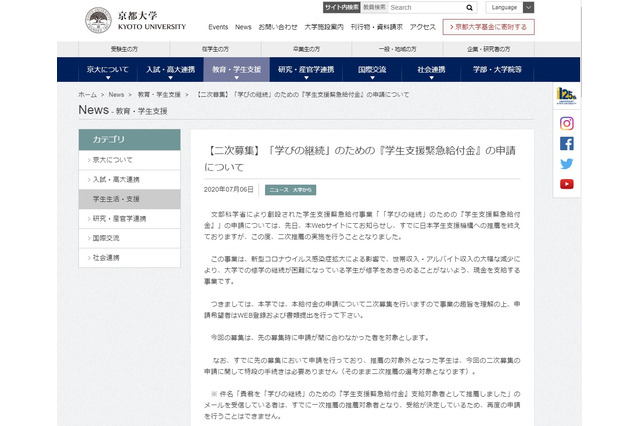Open the Facebook icon in the side panel
640x426 pixels.
pos(567,144)
